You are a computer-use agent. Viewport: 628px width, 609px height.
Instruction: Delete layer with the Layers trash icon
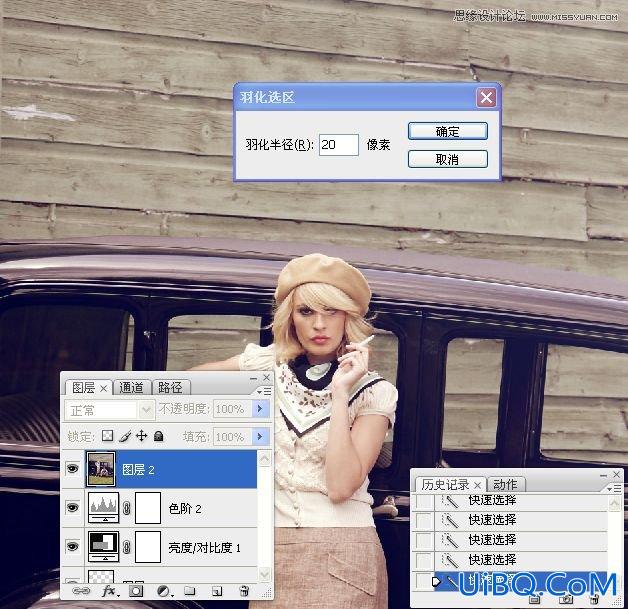click(x=244, y=591)
